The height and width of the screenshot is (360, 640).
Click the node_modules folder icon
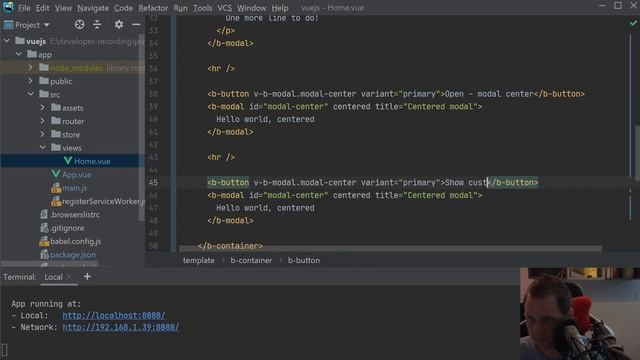coord(44,67)
